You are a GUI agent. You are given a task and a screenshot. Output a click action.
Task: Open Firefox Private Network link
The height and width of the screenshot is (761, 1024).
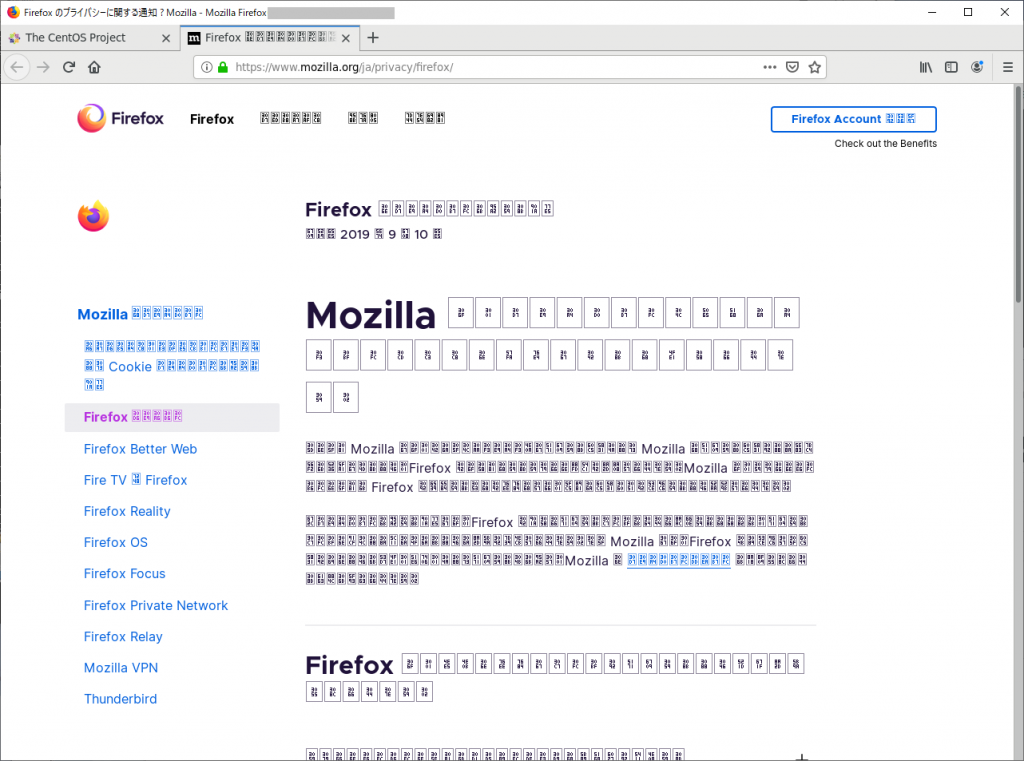tap(155, 606)
